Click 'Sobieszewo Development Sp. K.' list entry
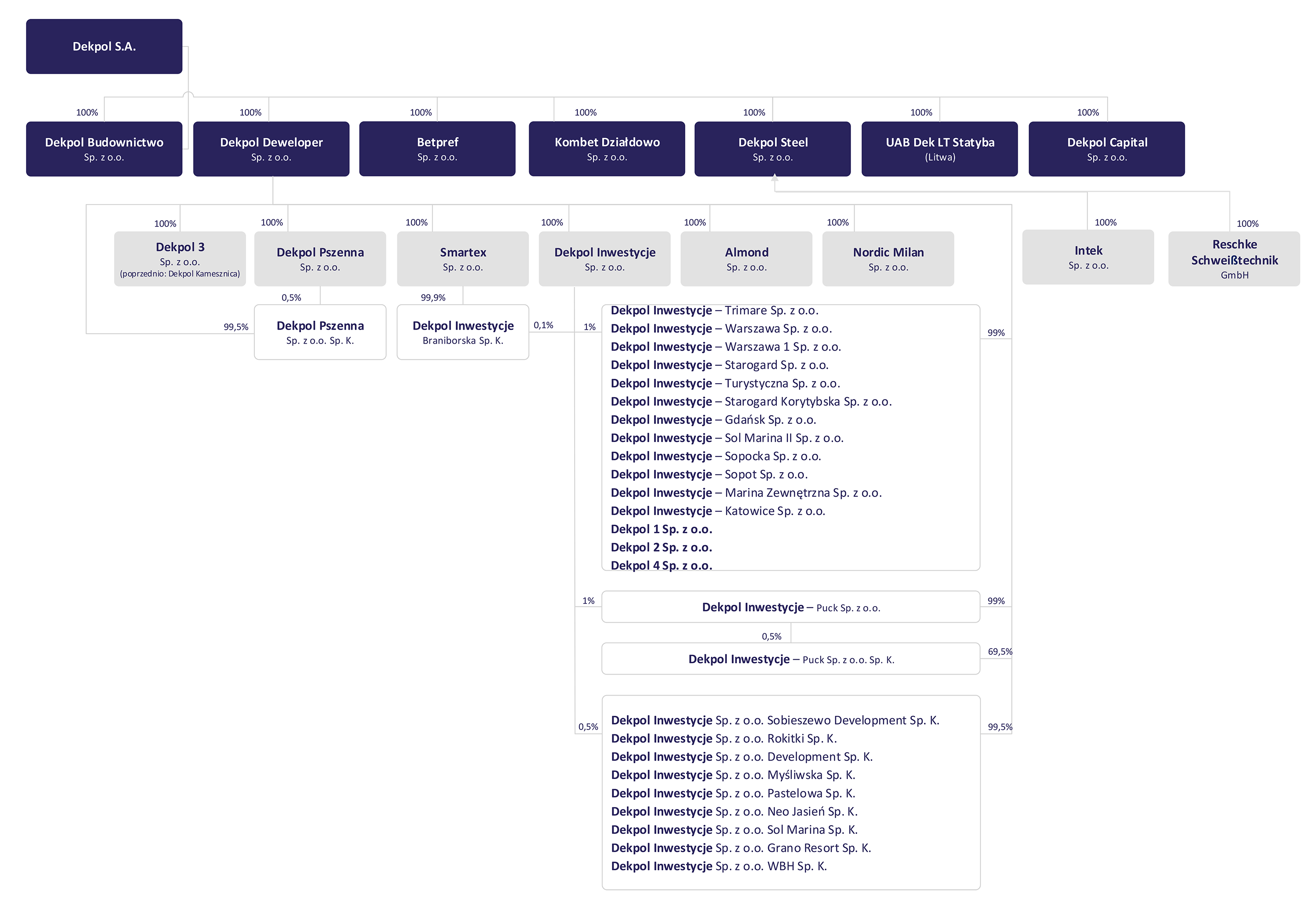Viewport: 1316px width, 901px height. click(x=775, y=720)
